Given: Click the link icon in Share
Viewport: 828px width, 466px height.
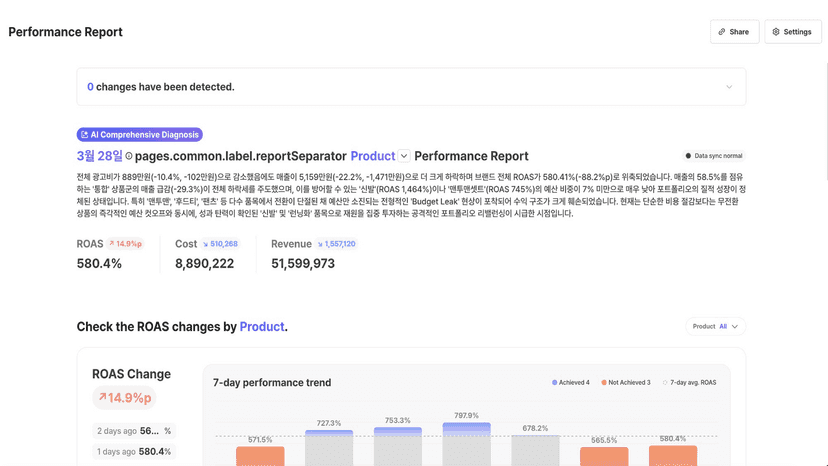Looking at the screenshot, I should pyautogui.click(x=722, y=32).
